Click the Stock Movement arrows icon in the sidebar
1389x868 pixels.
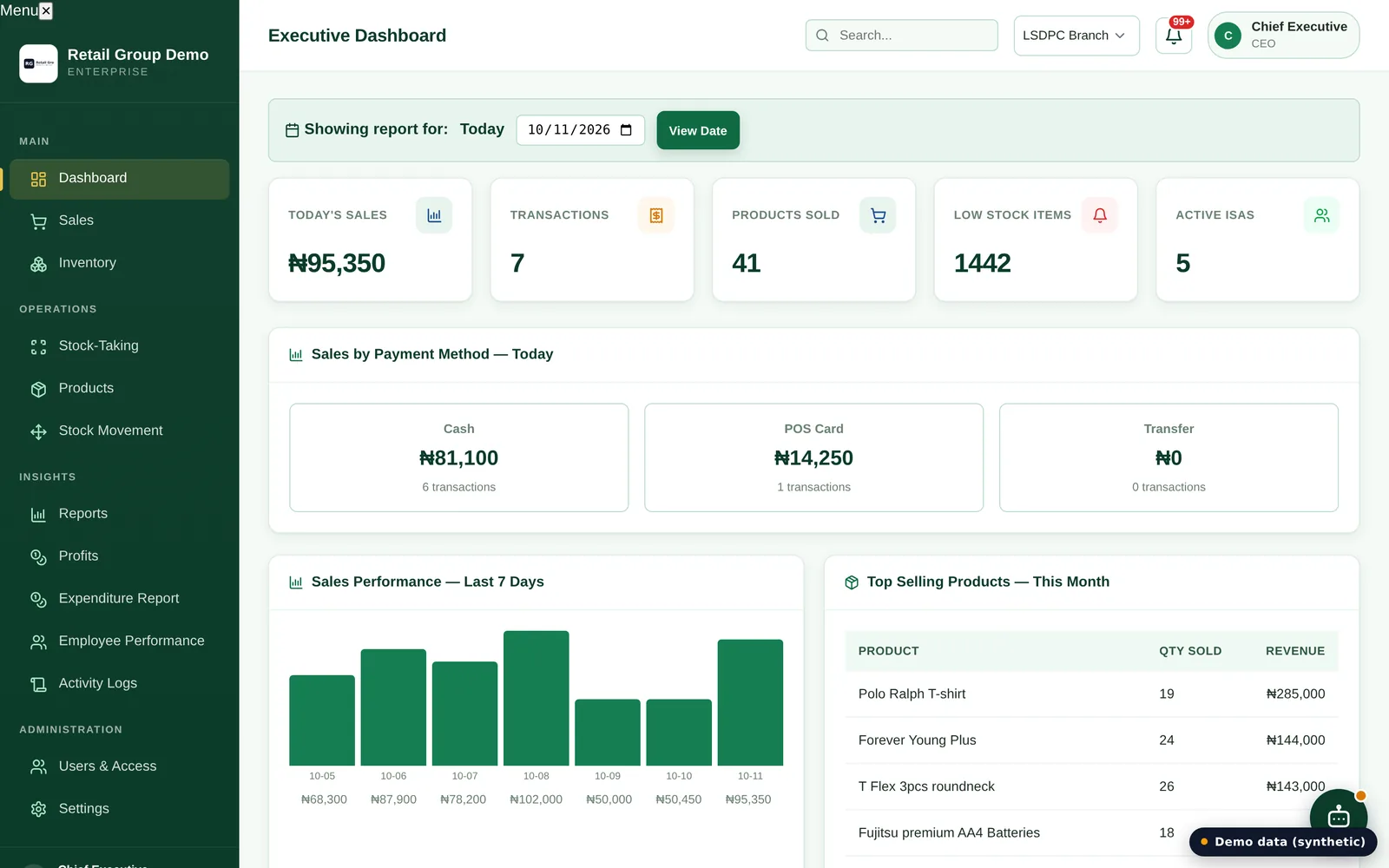click(38, 431)
